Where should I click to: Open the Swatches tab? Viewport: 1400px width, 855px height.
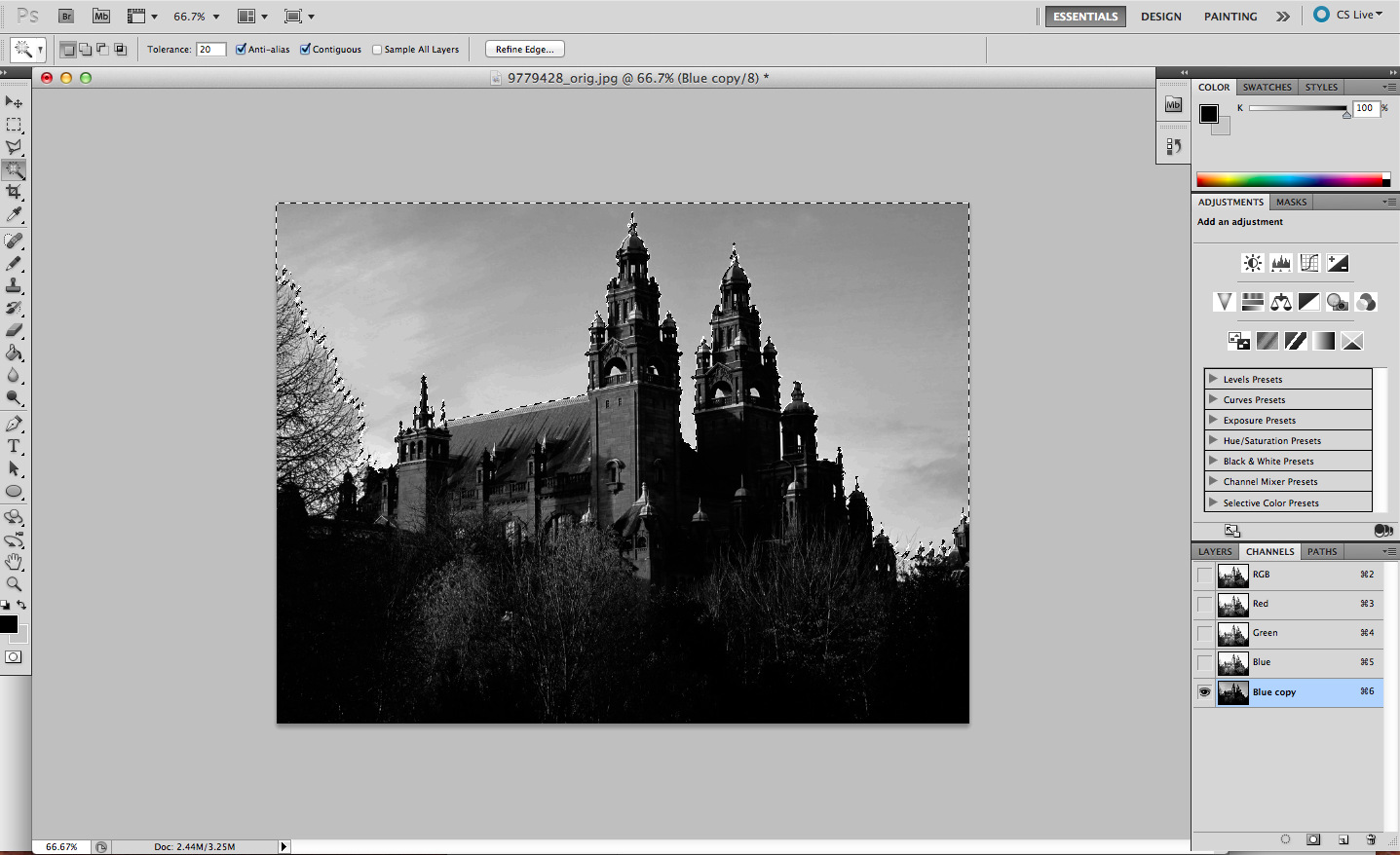[x=1267, y=87]
